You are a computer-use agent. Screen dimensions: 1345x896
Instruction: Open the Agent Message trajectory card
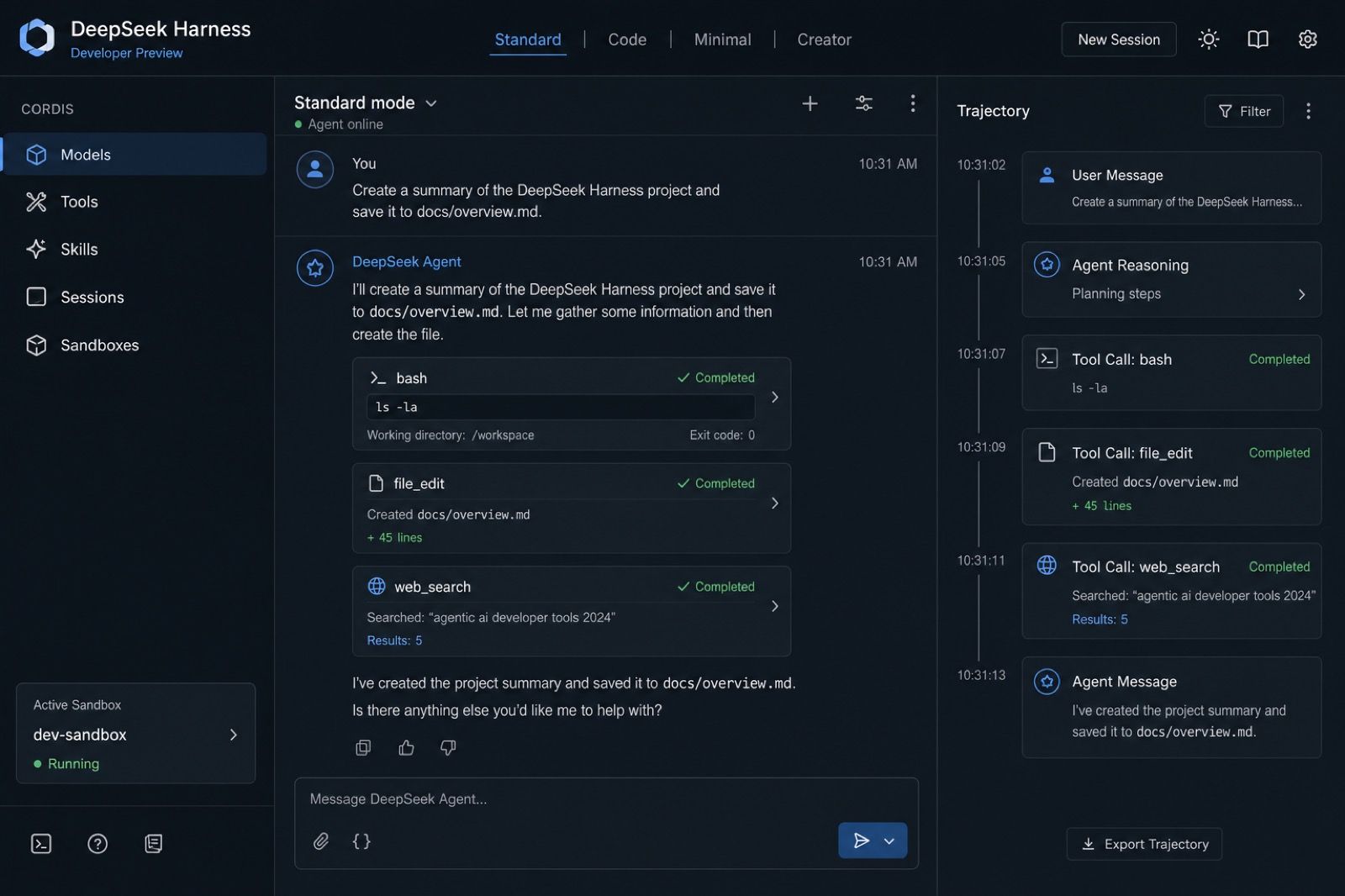pyautogui.click(x=1171, y=707)
